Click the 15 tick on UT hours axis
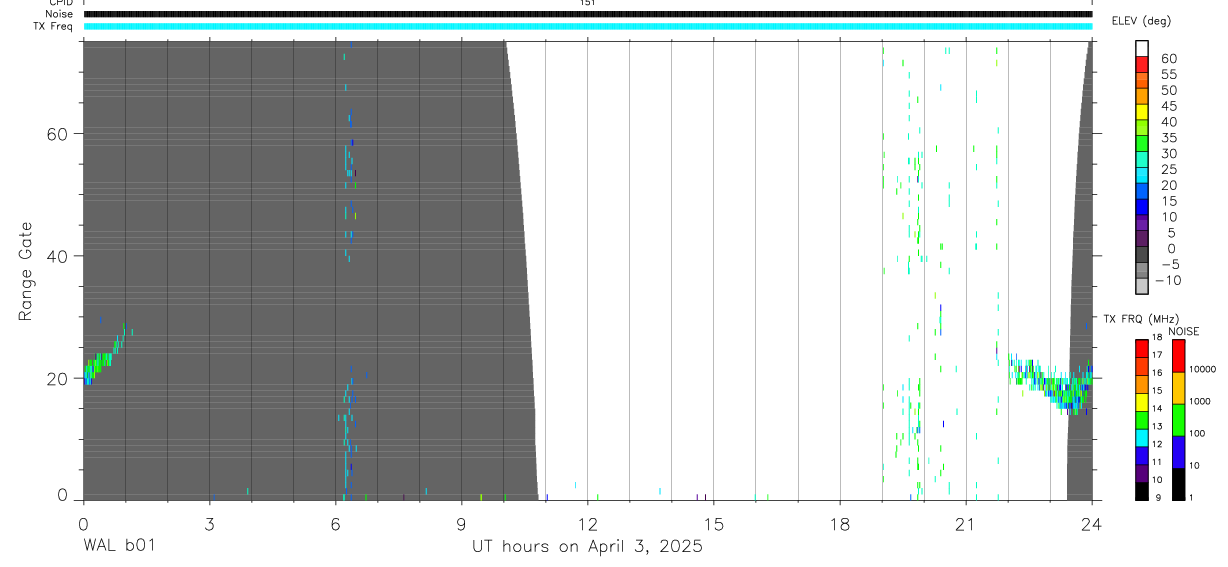Image resolution: width=1228 pixels, height=567 pixels. click(713, 523)
